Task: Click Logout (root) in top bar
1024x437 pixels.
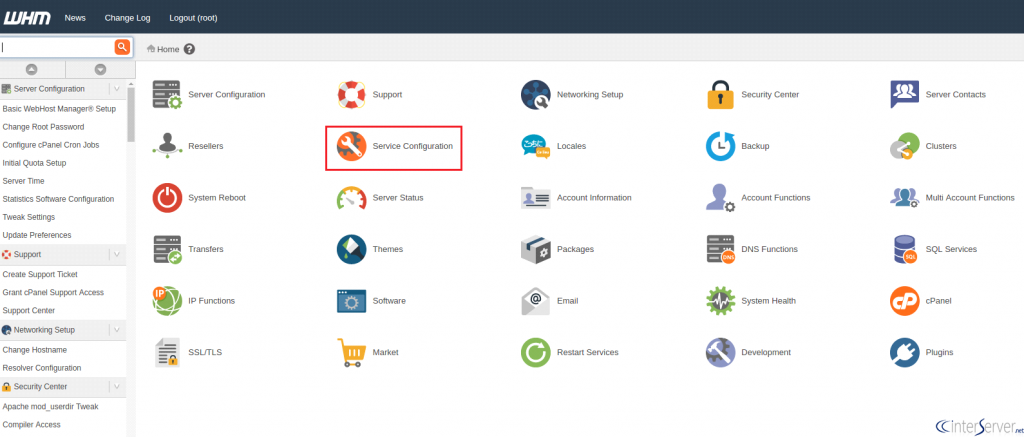Action: 193,18
